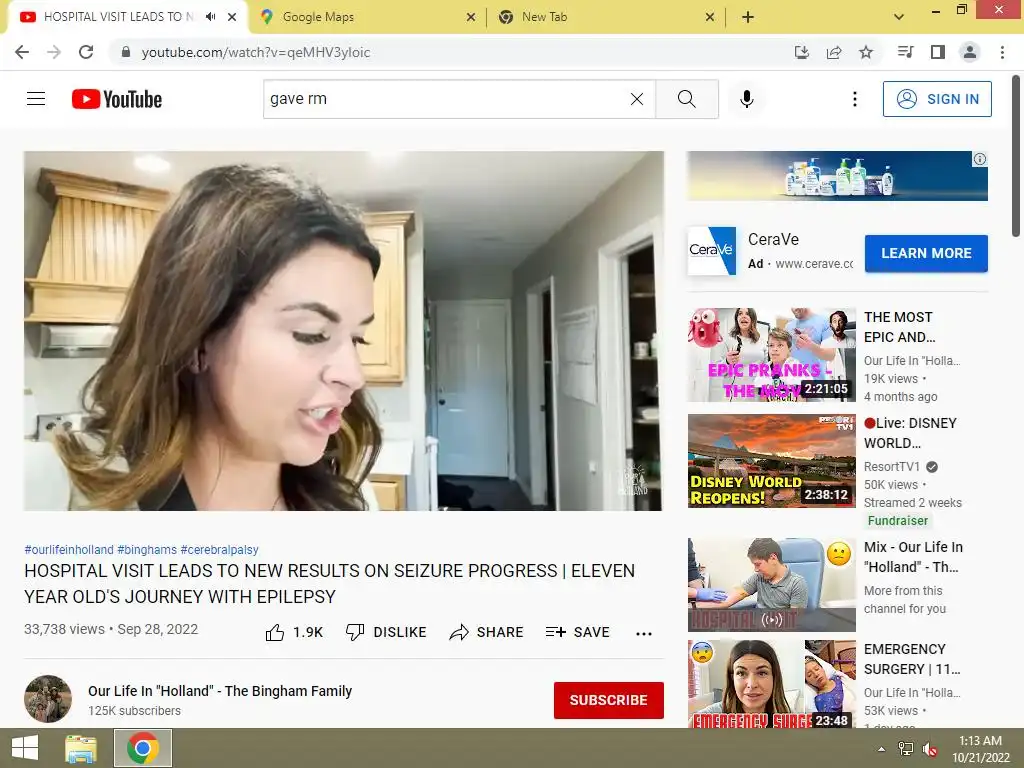Open the ad info icon
The width and height of the screenshot is (1024, 768).
980,159
